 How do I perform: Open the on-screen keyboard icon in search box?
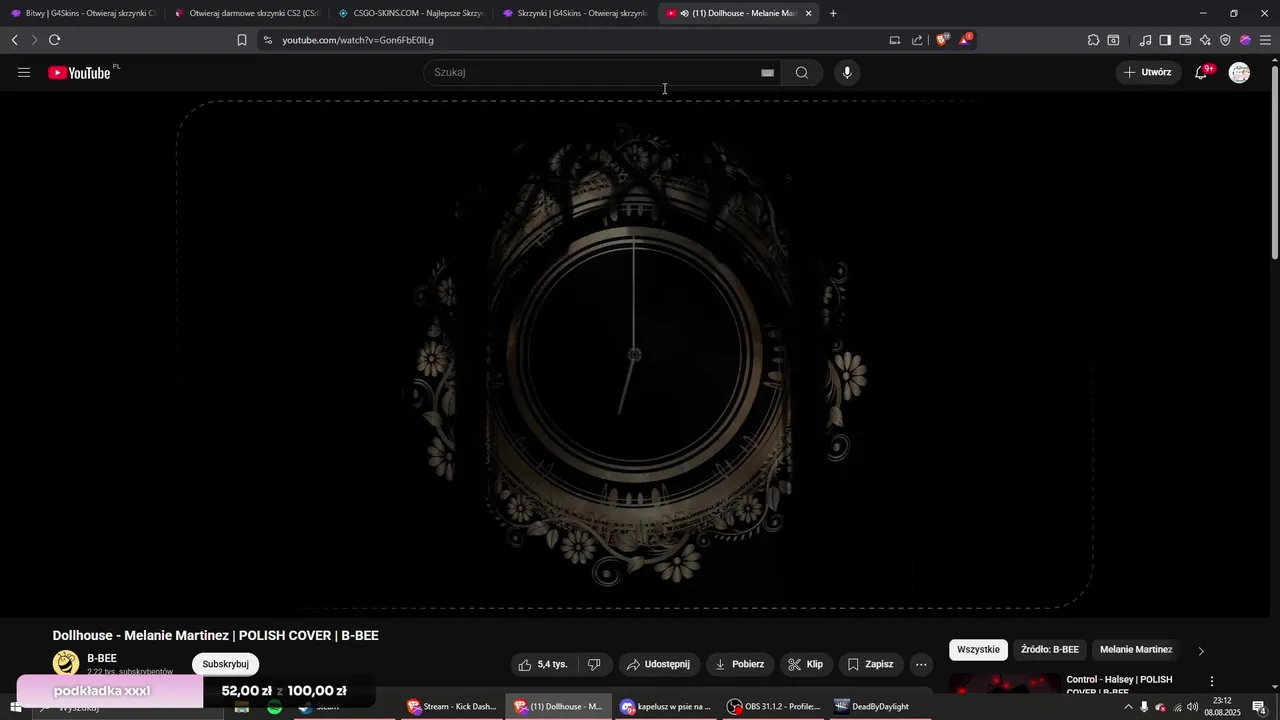click(768, 72)
